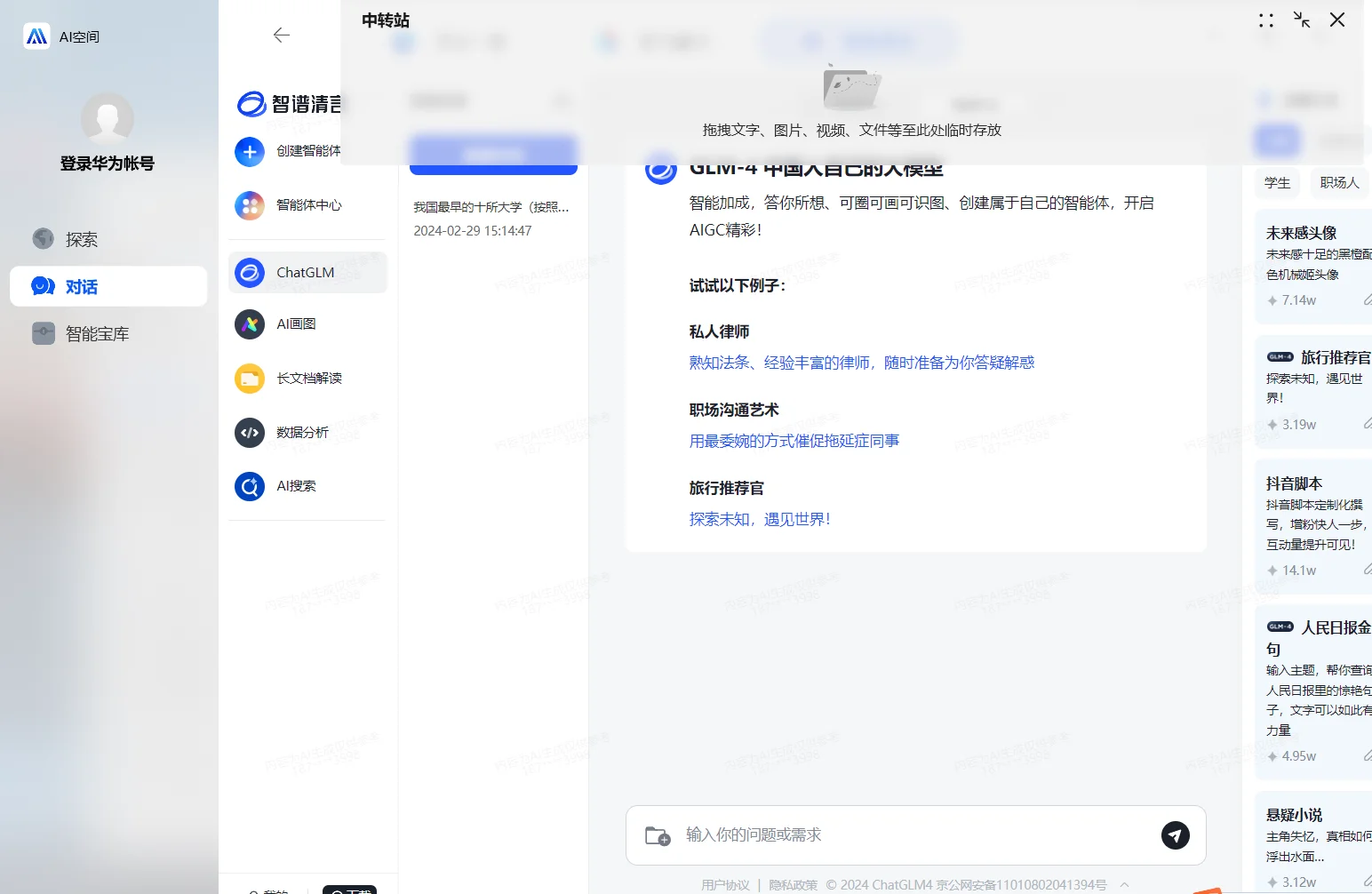This screenshot has height=894, width=1372.
Task: Open 智能宝库 in the left navigation
Action: pyautogui.click(x=96, y=333)
